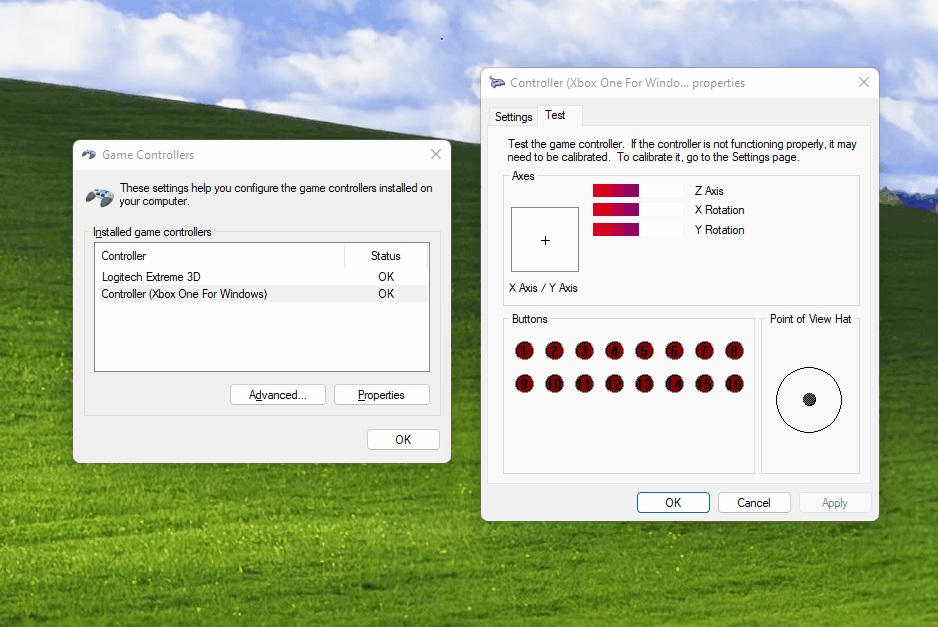Click the 'Z Axis' label
The width and height of the screenshot is (938, 627).
709,191
